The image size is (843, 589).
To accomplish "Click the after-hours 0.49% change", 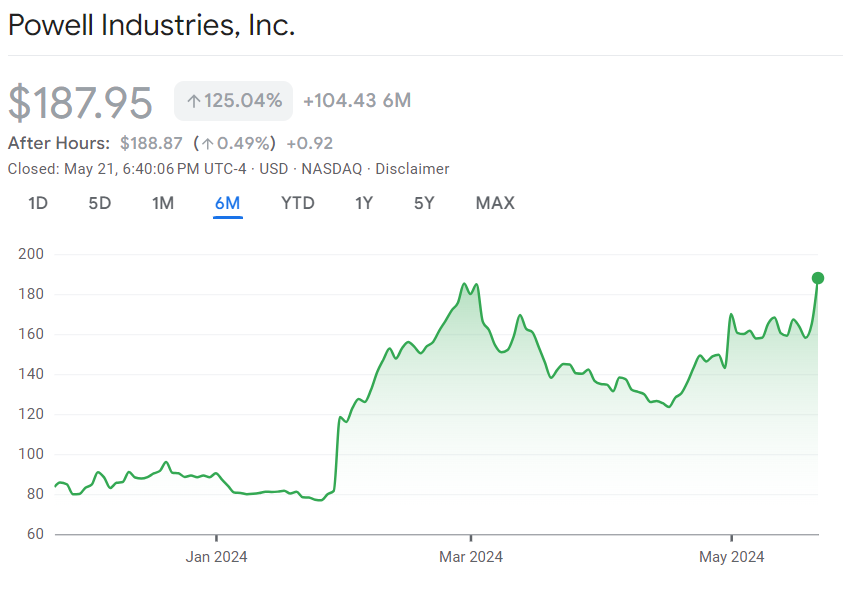I will point(235,143).
